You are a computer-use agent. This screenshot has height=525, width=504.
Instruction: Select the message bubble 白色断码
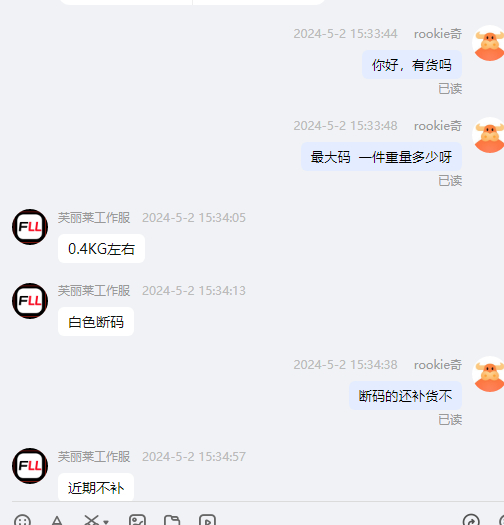tap(96, 321)
